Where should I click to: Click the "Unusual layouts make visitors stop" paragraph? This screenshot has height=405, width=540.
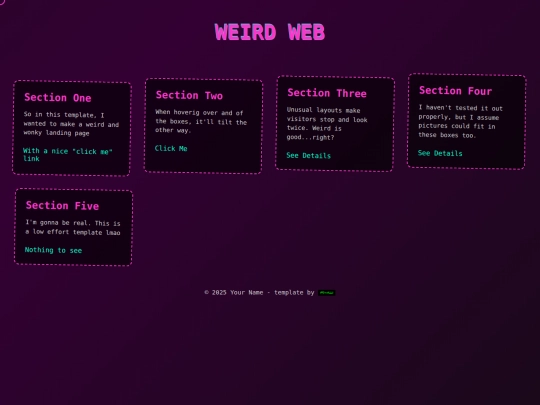tap(327, 124)
